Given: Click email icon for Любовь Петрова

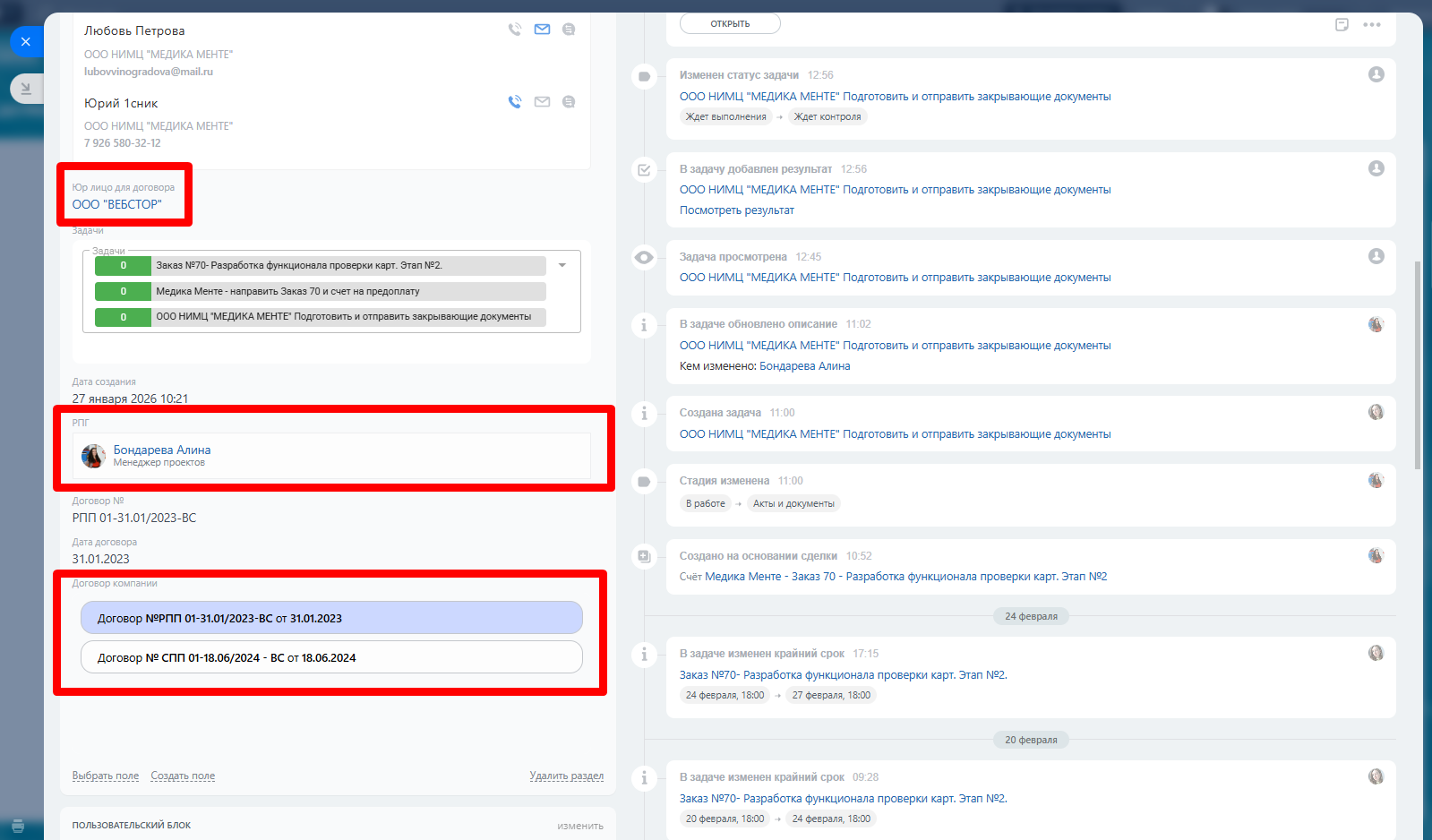Looking at the screenshot, I should coord(542,30).
